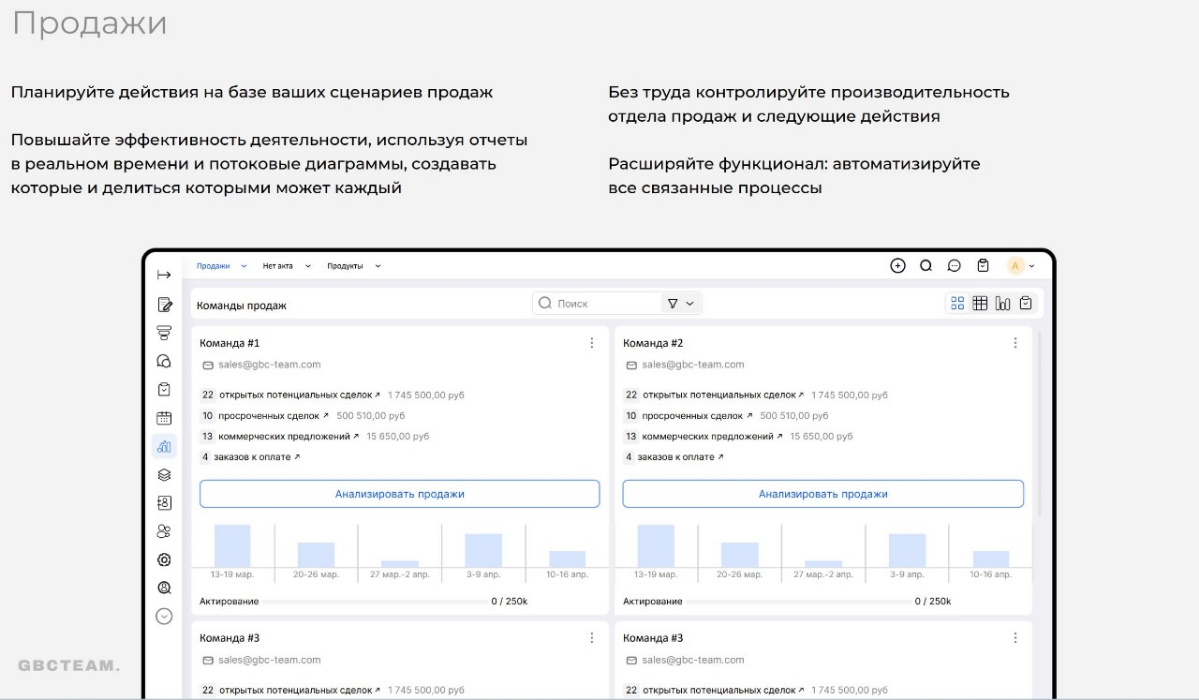This screenshot has width=1199, height=700.
Task: Open the tasks clipboard icon in sidebar
Action: tap(164, 389)
